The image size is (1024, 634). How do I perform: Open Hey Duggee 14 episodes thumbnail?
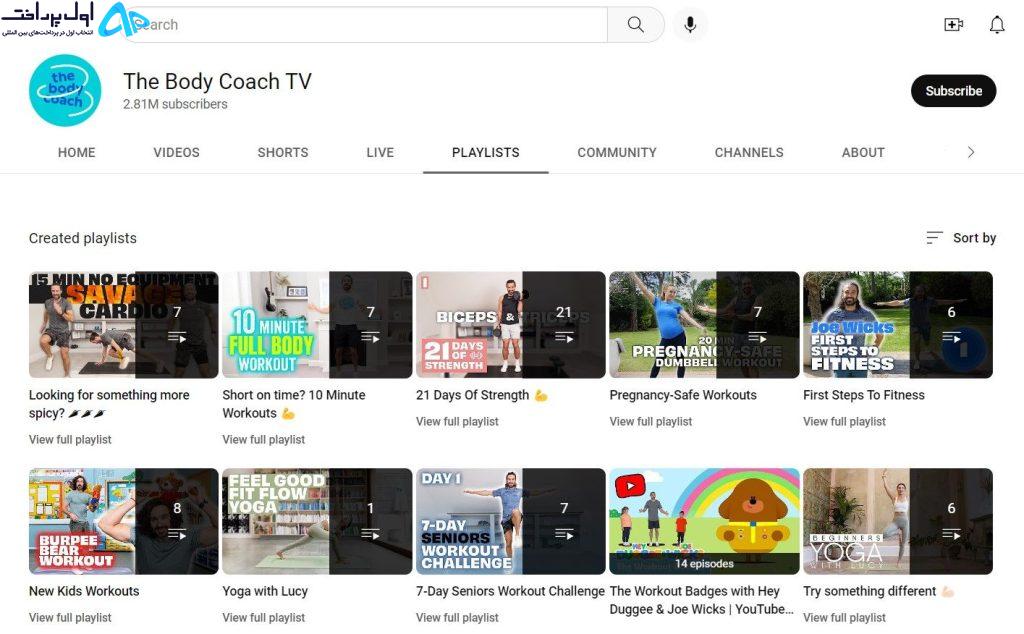(704, 521)
